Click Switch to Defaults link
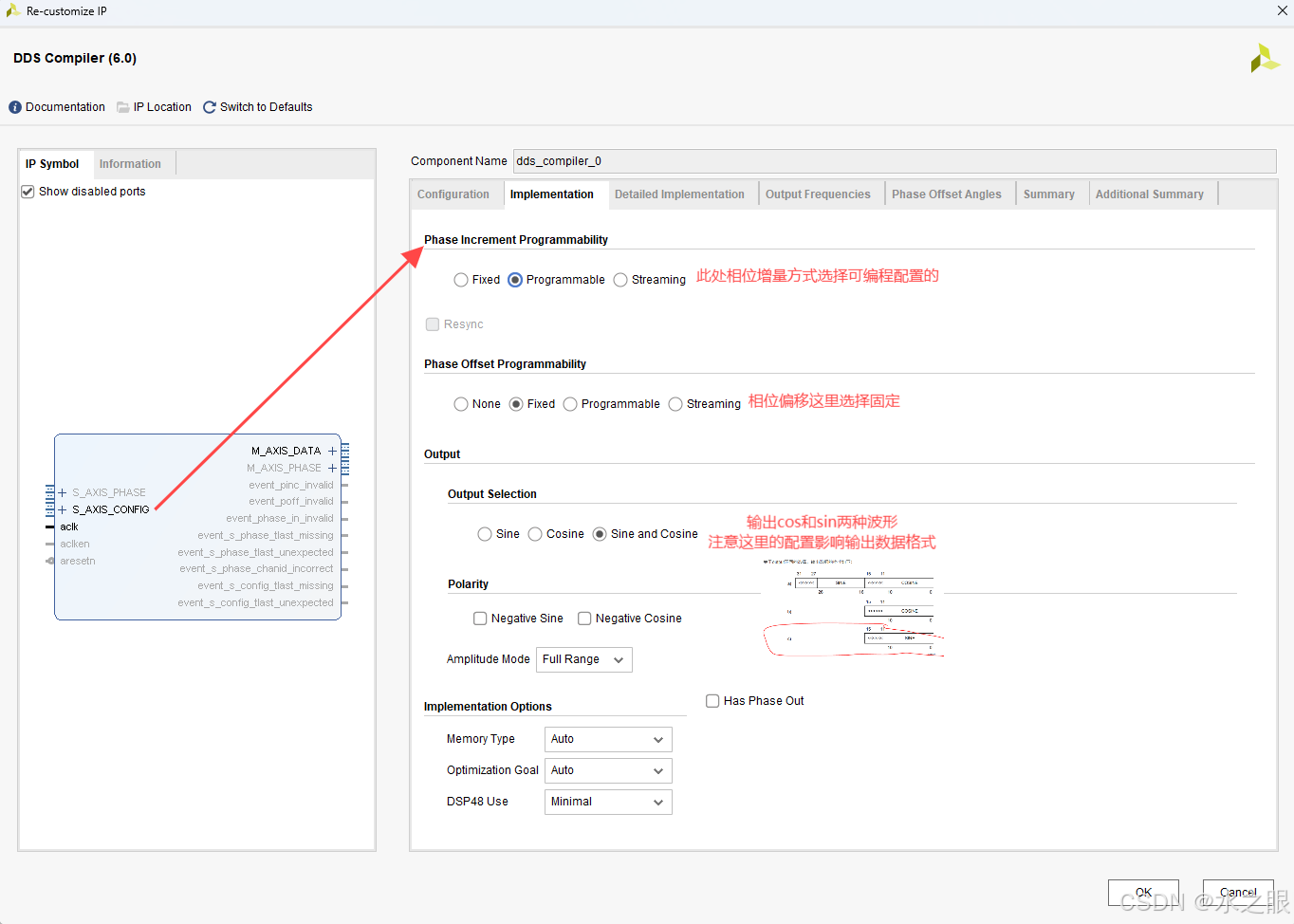Image resolution: width=1294 pixels, height=924 pixels. click(266, 107)
